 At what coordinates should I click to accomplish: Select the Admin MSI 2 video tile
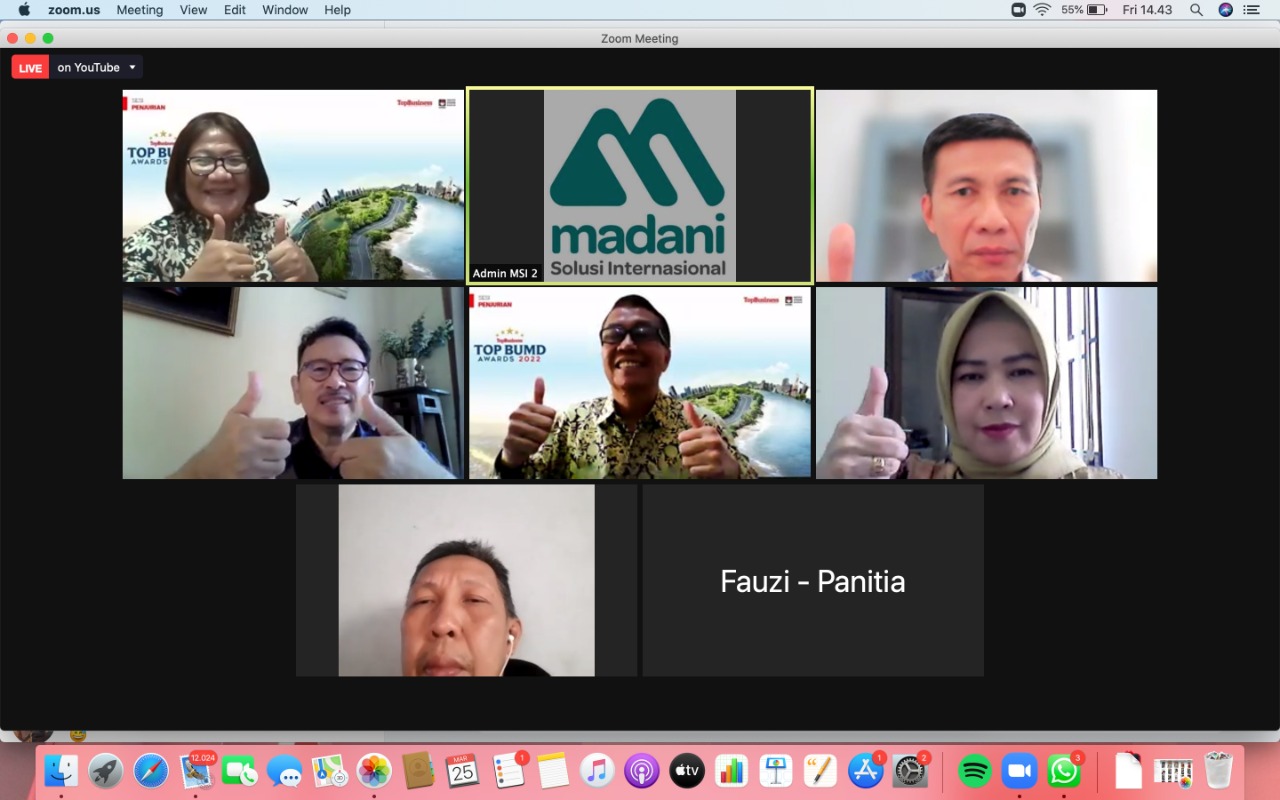pyautogui.click(x=639, y=186)
